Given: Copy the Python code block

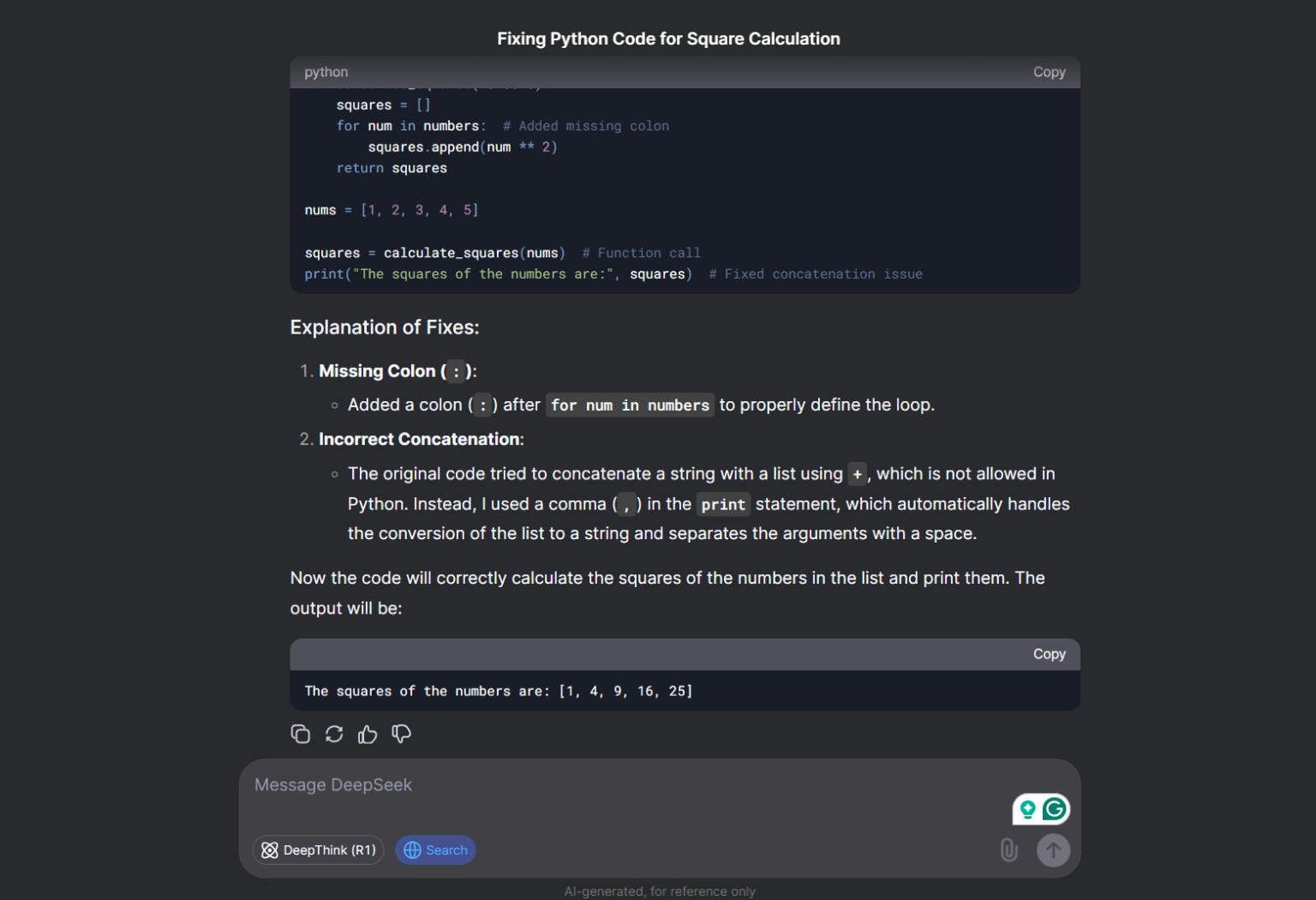Looking at the screenshot, I should (1049, 72).
